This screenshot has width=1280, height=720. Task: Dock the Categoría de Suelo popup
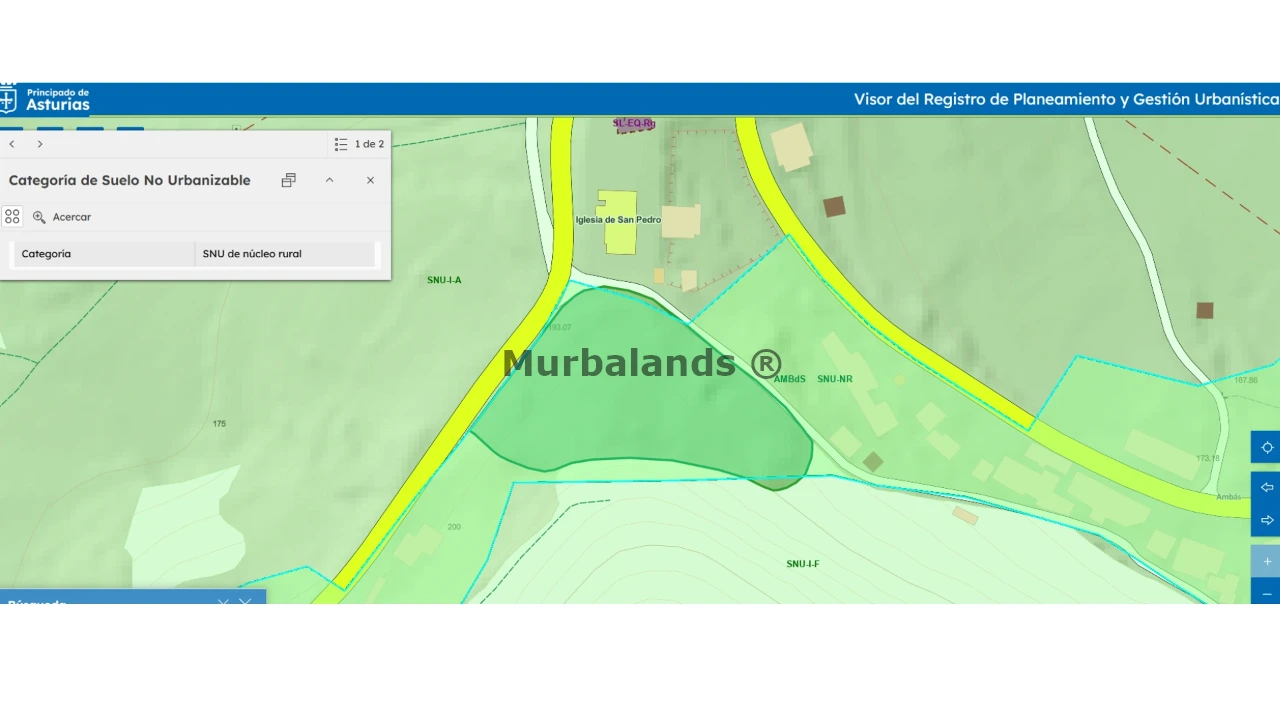tap(289, 180)
